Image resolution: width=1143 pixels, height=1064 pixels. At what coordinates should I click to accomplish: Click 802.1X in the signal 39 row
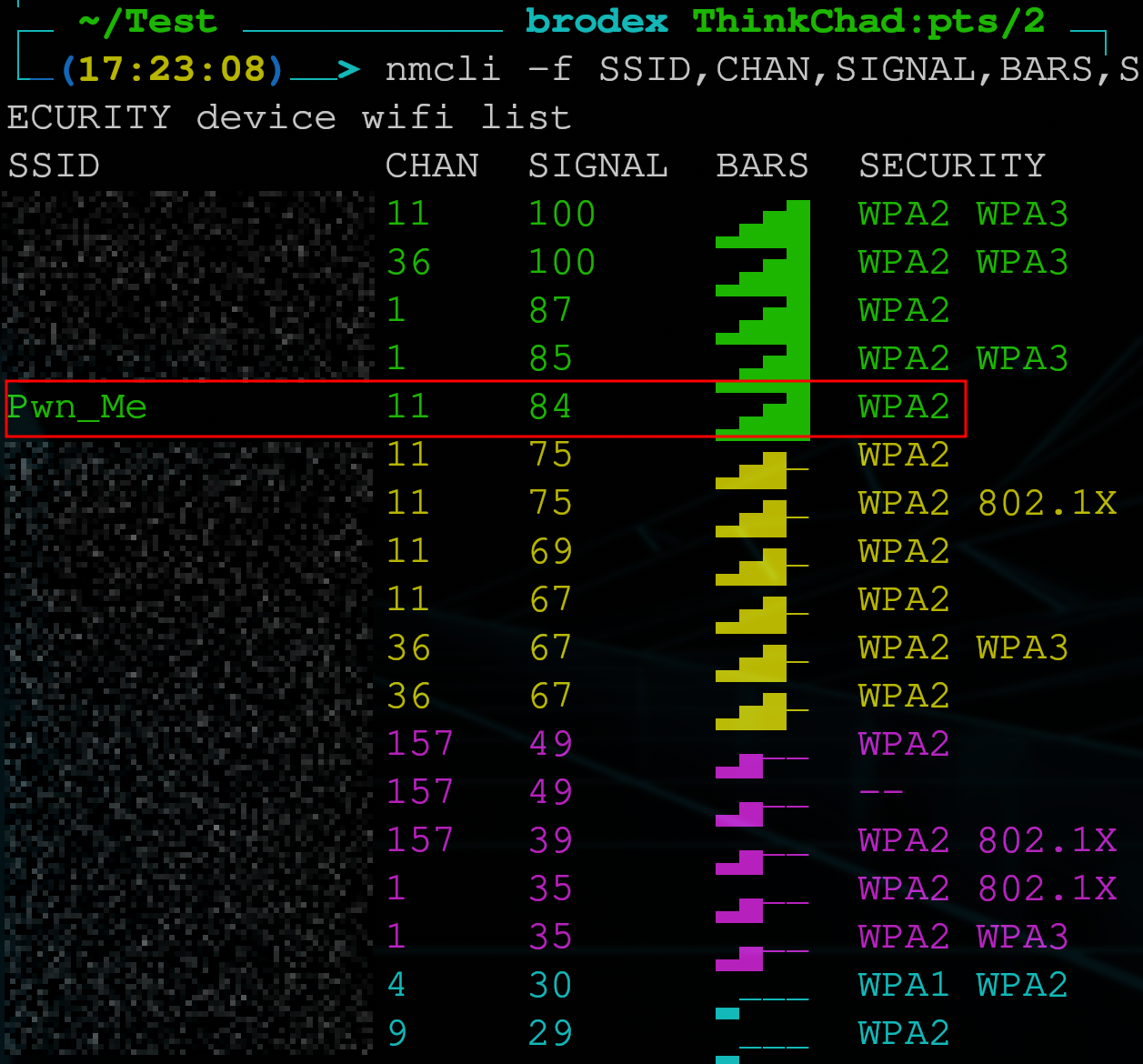[x=1047, y=840]
